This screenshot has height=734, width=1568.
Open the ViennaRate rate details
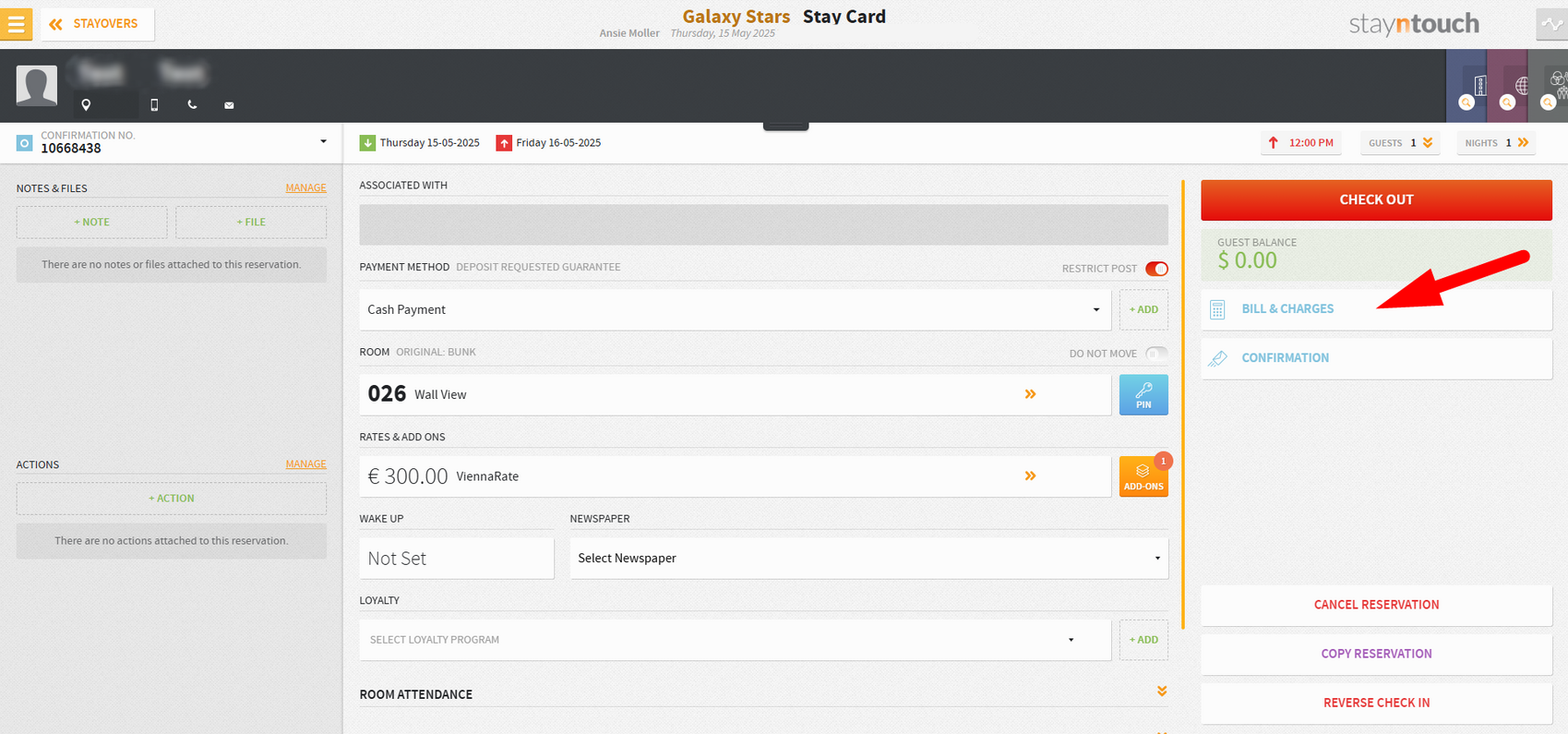coord(735,476)
